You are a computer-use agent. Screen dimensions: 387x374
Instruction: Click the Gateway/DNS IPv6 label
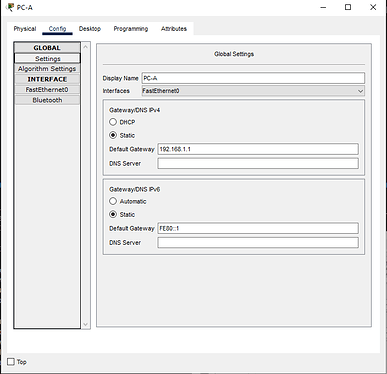tap(135, 189)
